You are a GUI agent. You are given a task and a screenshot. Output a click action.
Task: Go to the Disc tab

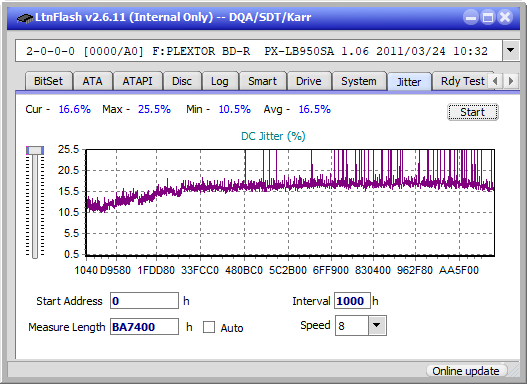[182, 81]
